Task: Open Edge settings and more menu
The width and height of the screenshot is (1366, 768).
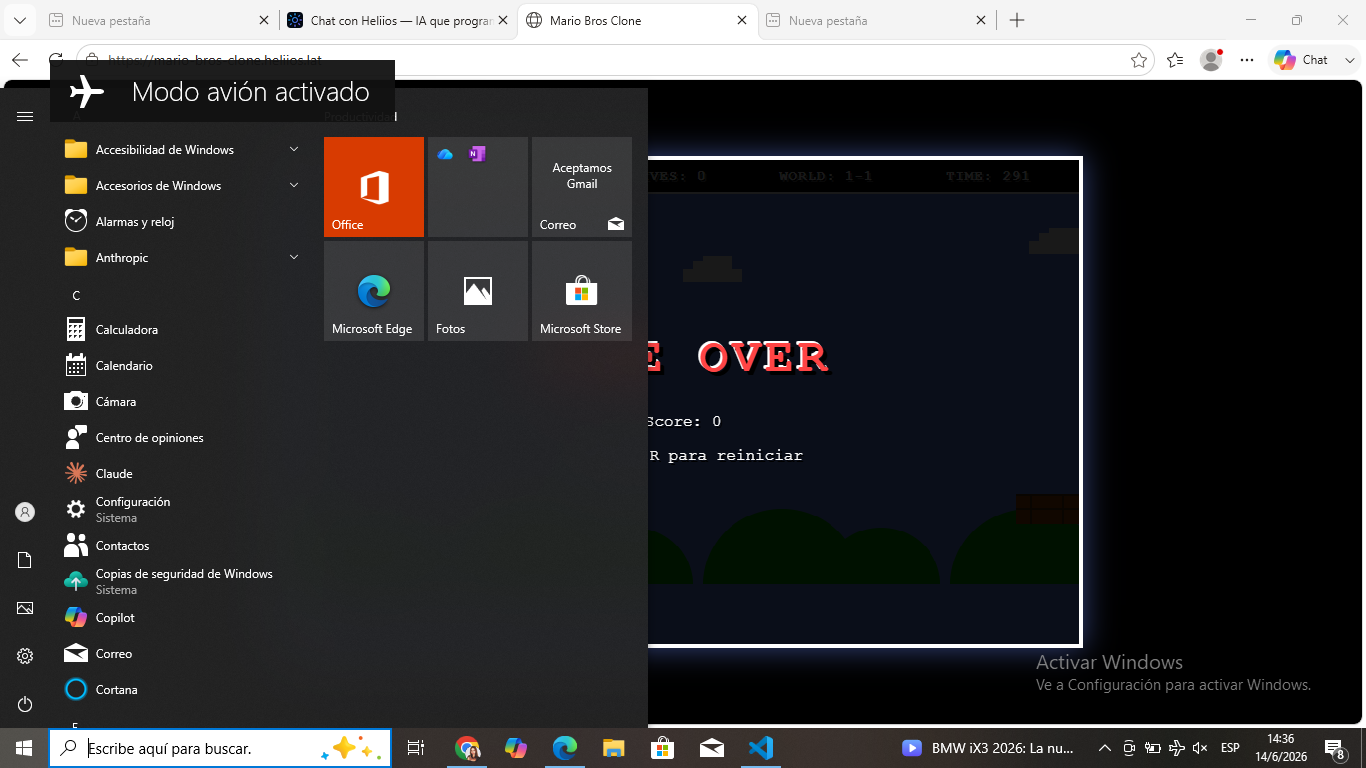Action: [1247, 60]
